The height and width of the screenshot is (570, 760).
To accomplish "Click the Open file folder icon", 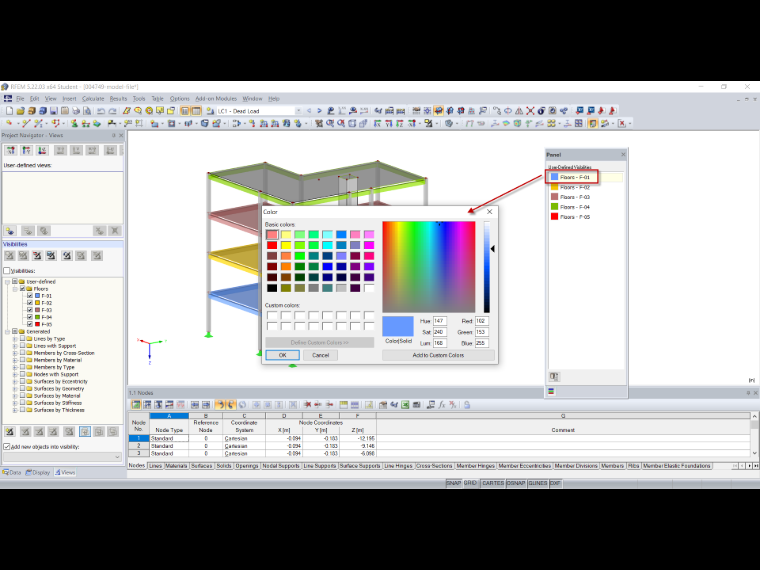I will tap(20, 111).
